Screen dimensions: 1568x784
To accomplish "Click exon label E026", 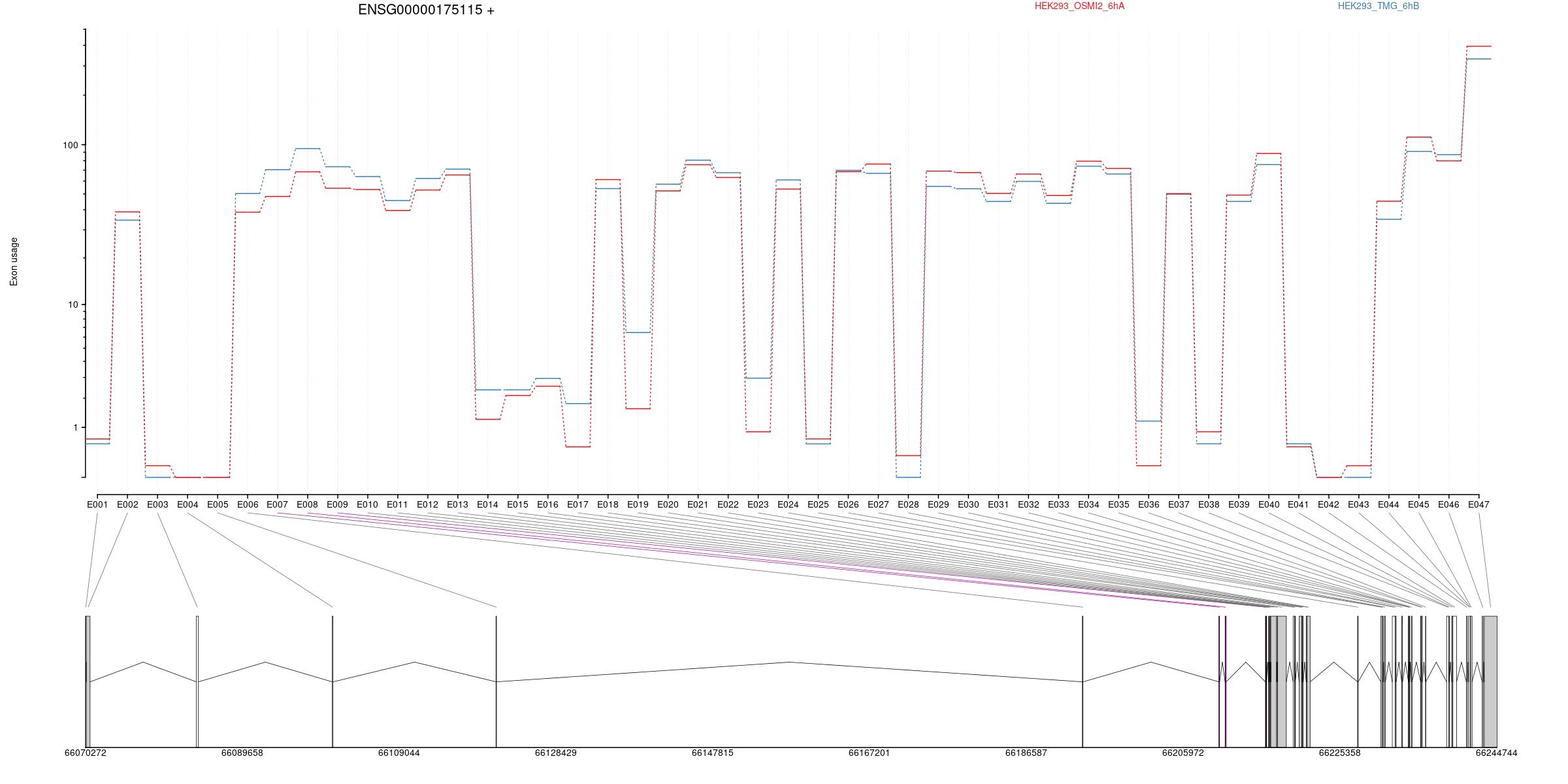I will click(x=849, y=504).
